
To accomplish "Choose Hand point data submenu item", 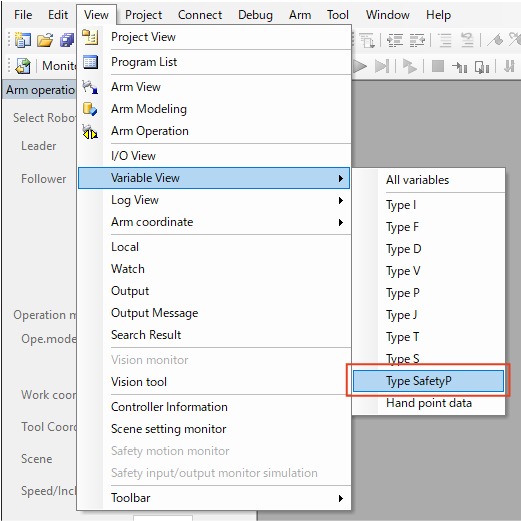I will click(428, 403).
